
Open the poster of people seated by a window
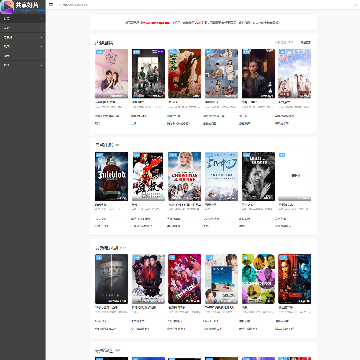[x=148, y=74]
